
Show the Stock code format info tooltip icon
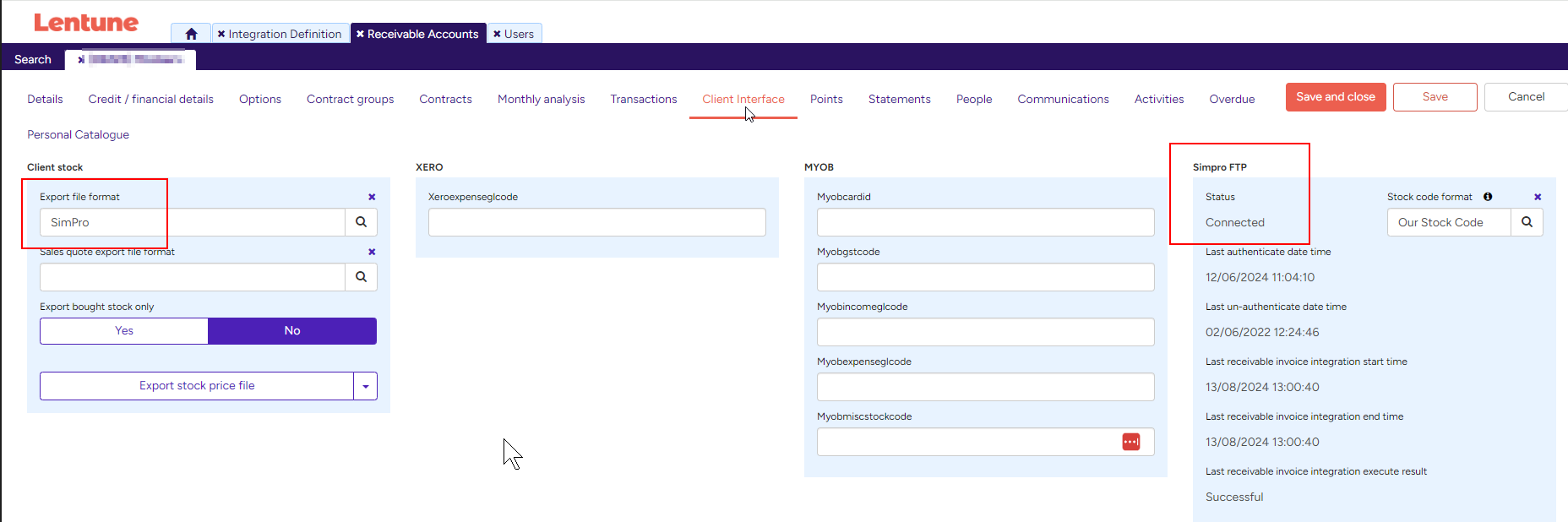tap(1488, 197)
